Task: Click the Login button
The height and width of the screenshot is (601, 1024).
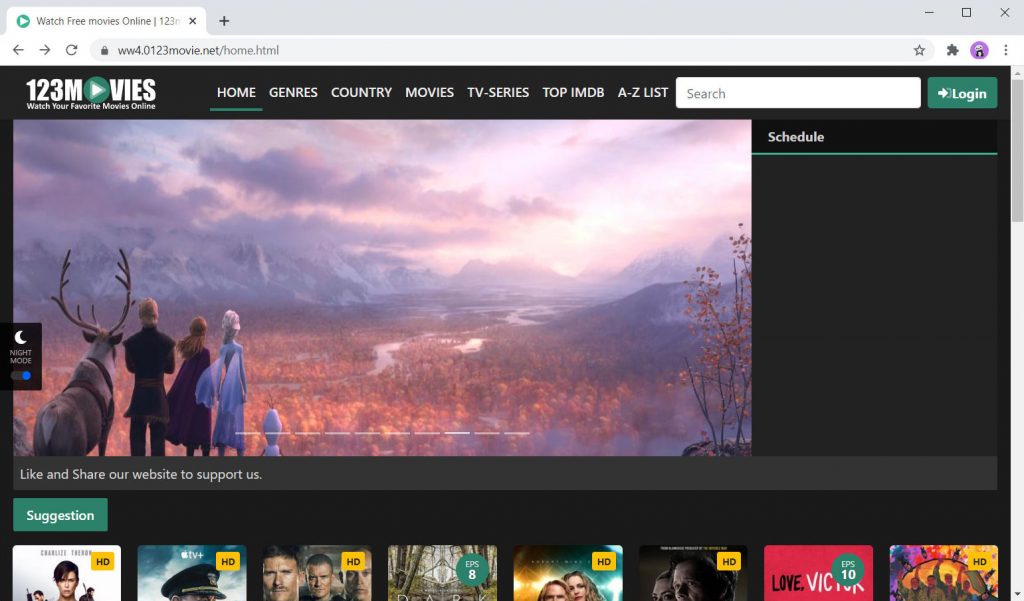Action: pos(962,93)
